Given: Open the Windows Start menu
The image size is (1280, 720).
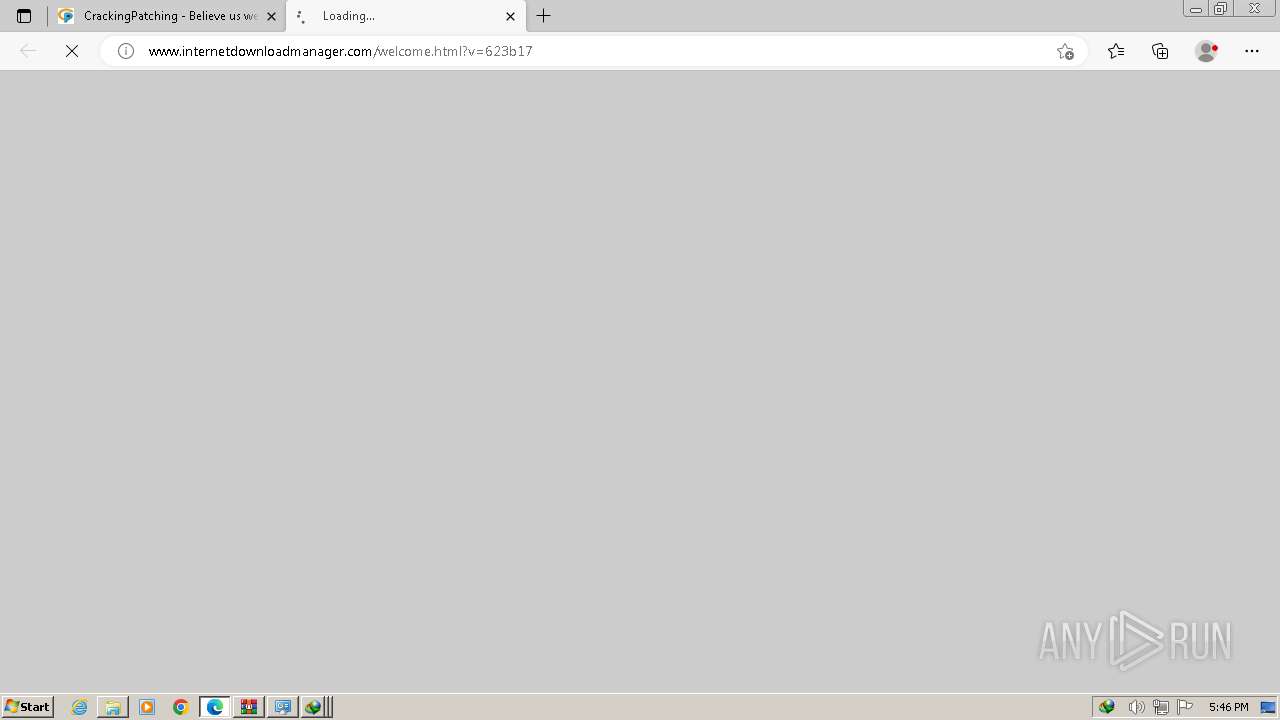Looking at the screenshot, I should [28, 707].
